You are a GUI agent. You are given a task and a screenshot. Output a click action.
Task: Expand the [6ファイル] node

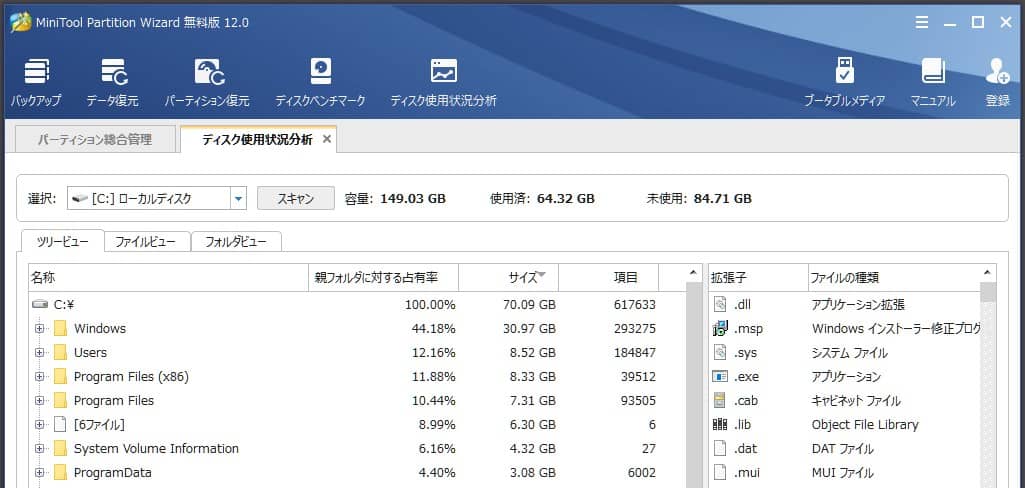coord(40,425)
